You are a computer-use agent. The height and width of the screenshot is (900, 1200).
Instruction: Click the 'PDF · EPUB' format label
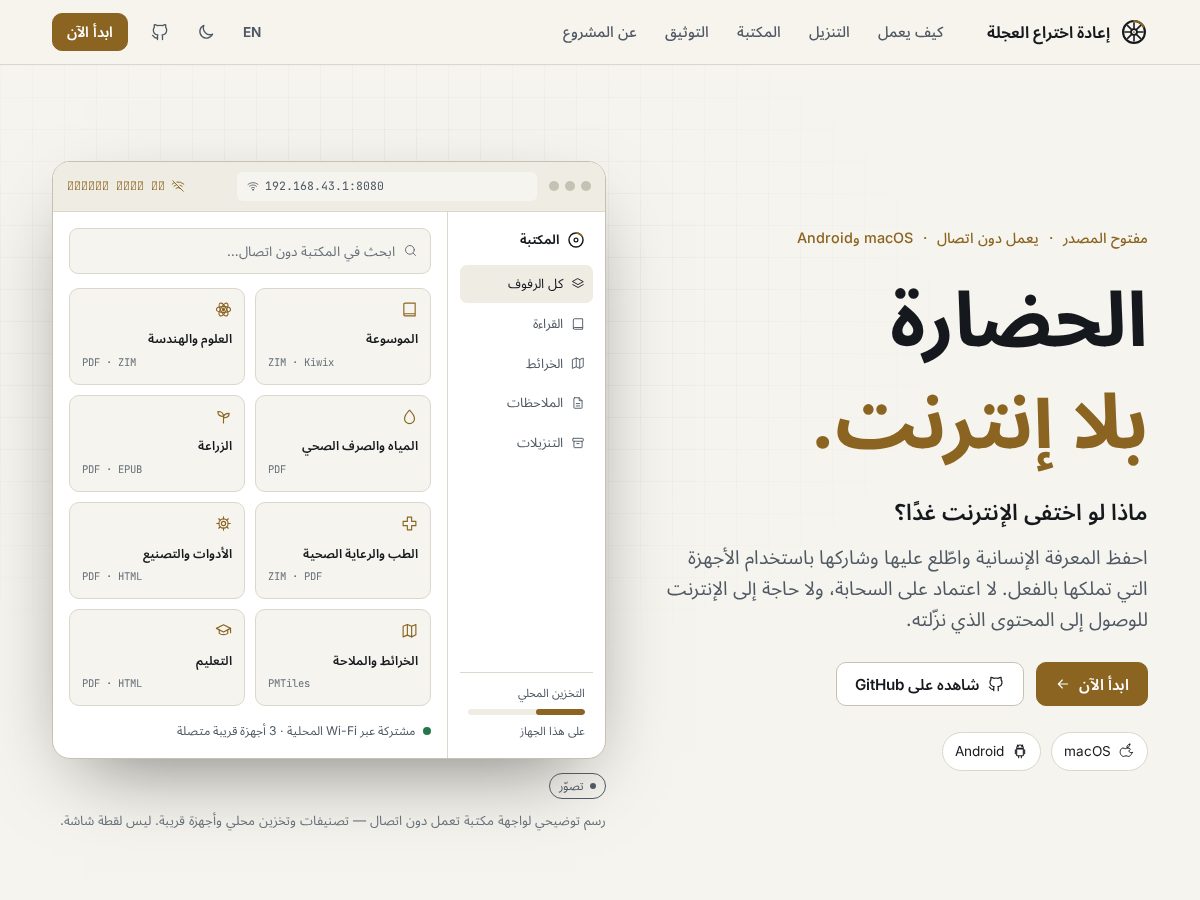(x=112, y=470)
